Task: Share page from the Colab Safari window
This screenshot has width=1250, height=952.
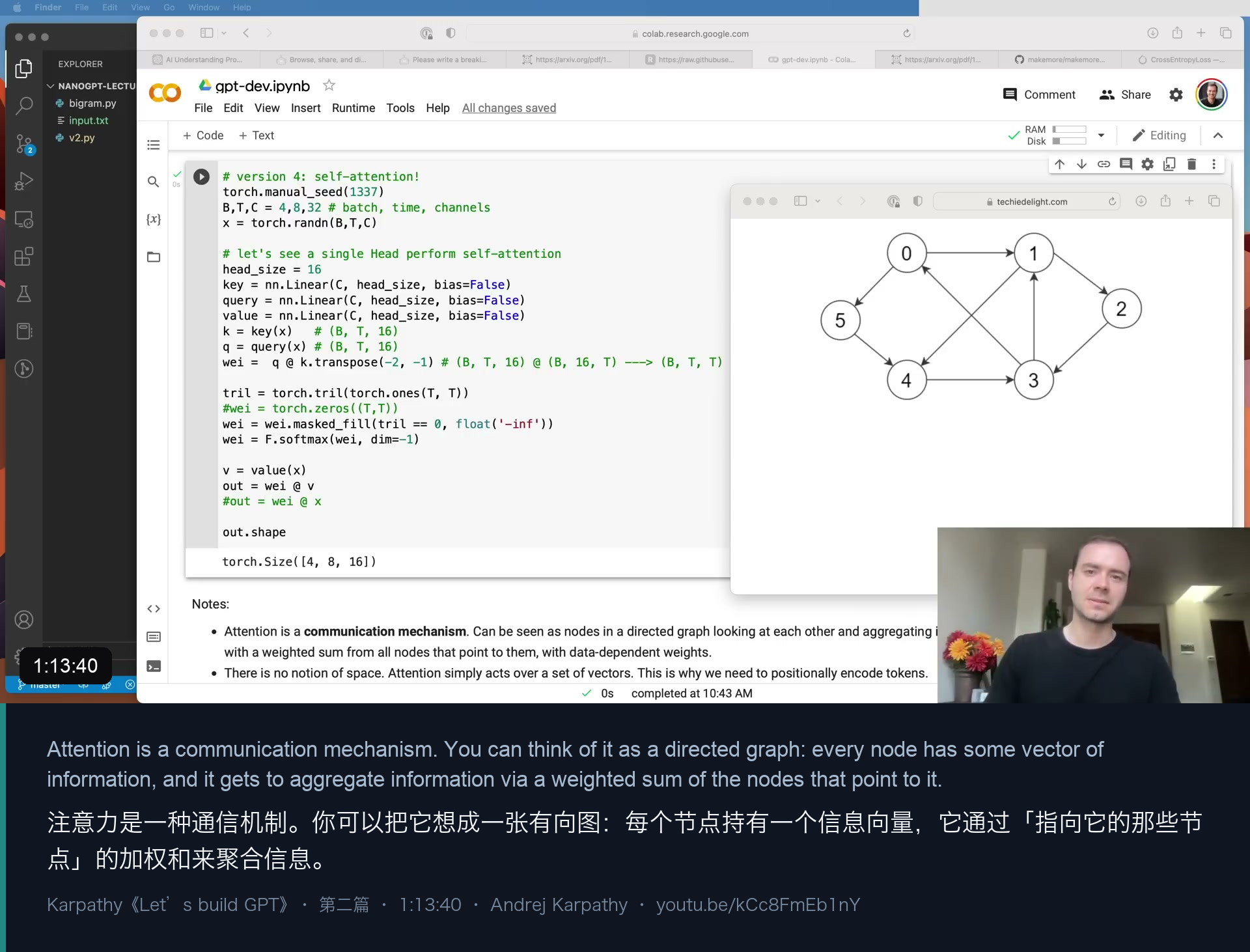Action: pyautogui.click(x=1177, y=33)
